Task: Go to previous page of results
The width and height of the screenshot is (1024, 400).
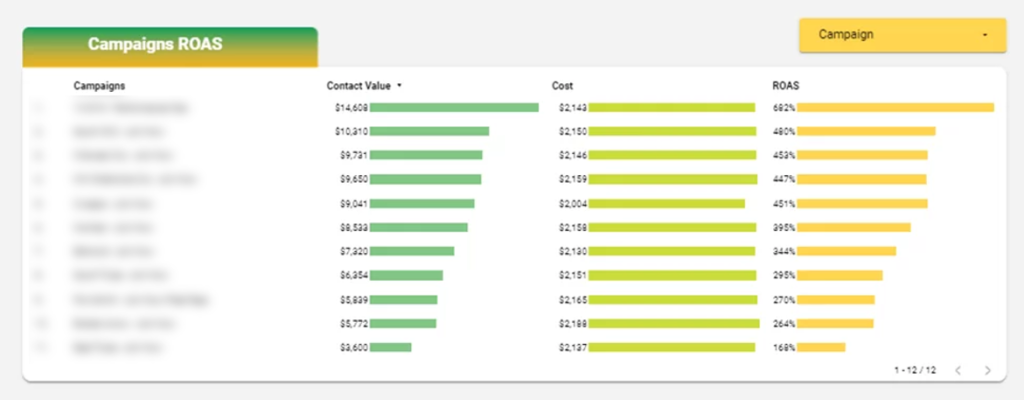Action: (x=958, y=370)
